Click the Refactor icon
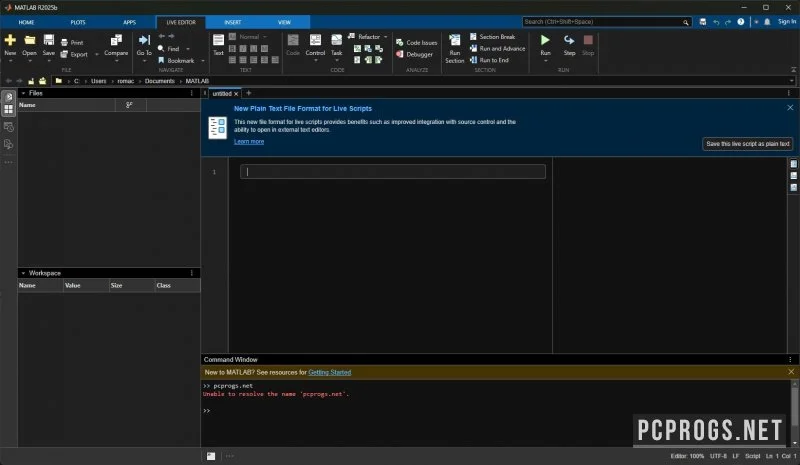800x465 pixels. [x=352, y=37]
